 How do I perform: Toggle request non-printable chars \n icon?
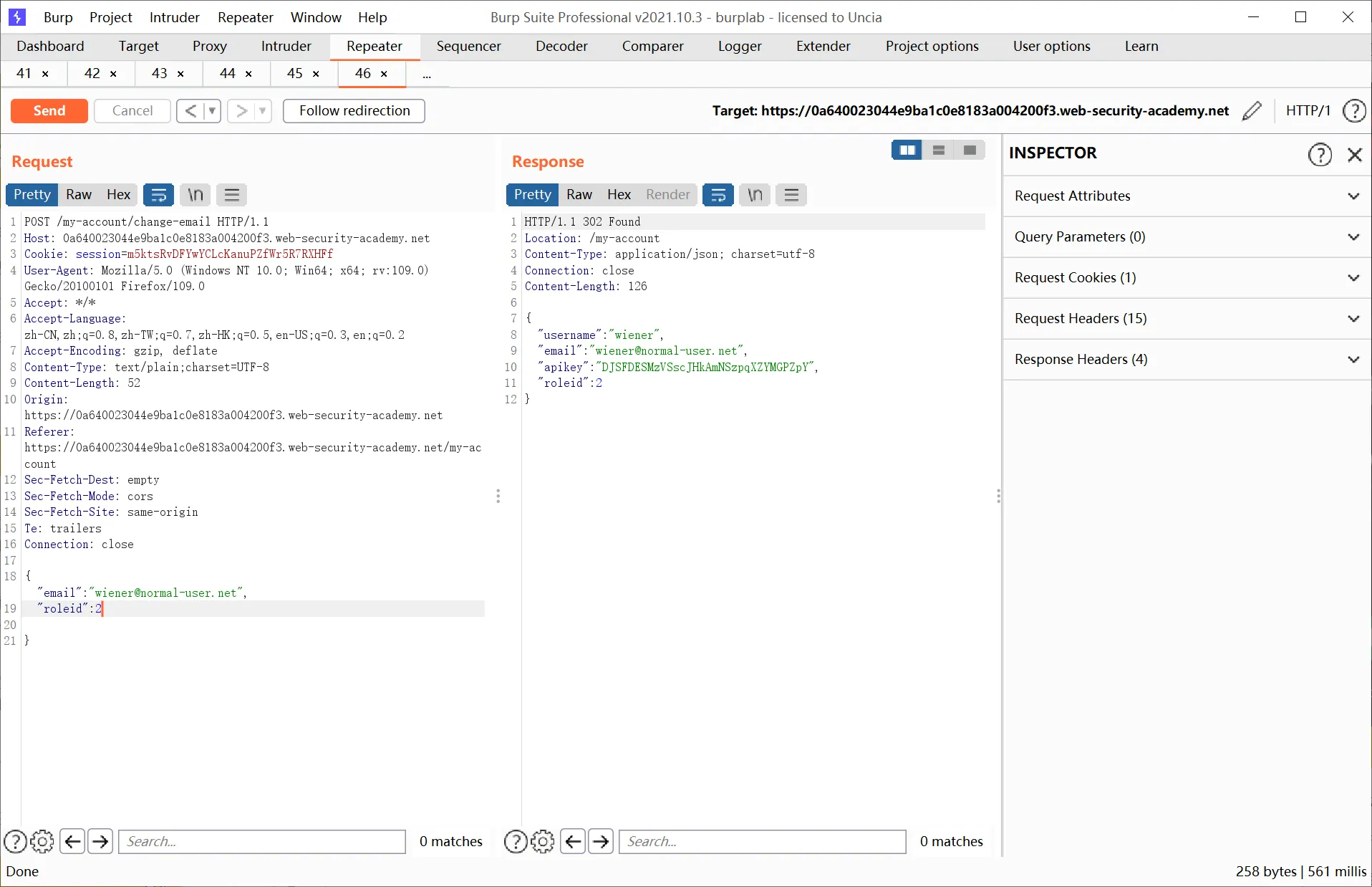point(195,195)
